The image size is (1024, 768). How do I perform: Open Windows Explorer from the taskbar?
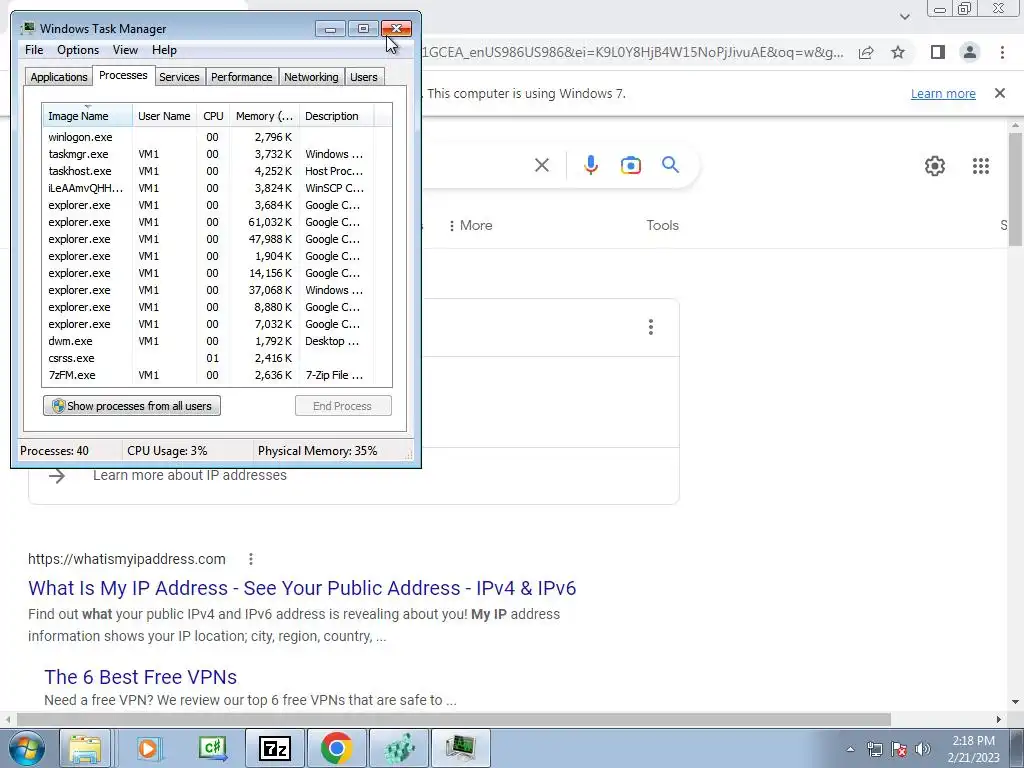[85, 749]
